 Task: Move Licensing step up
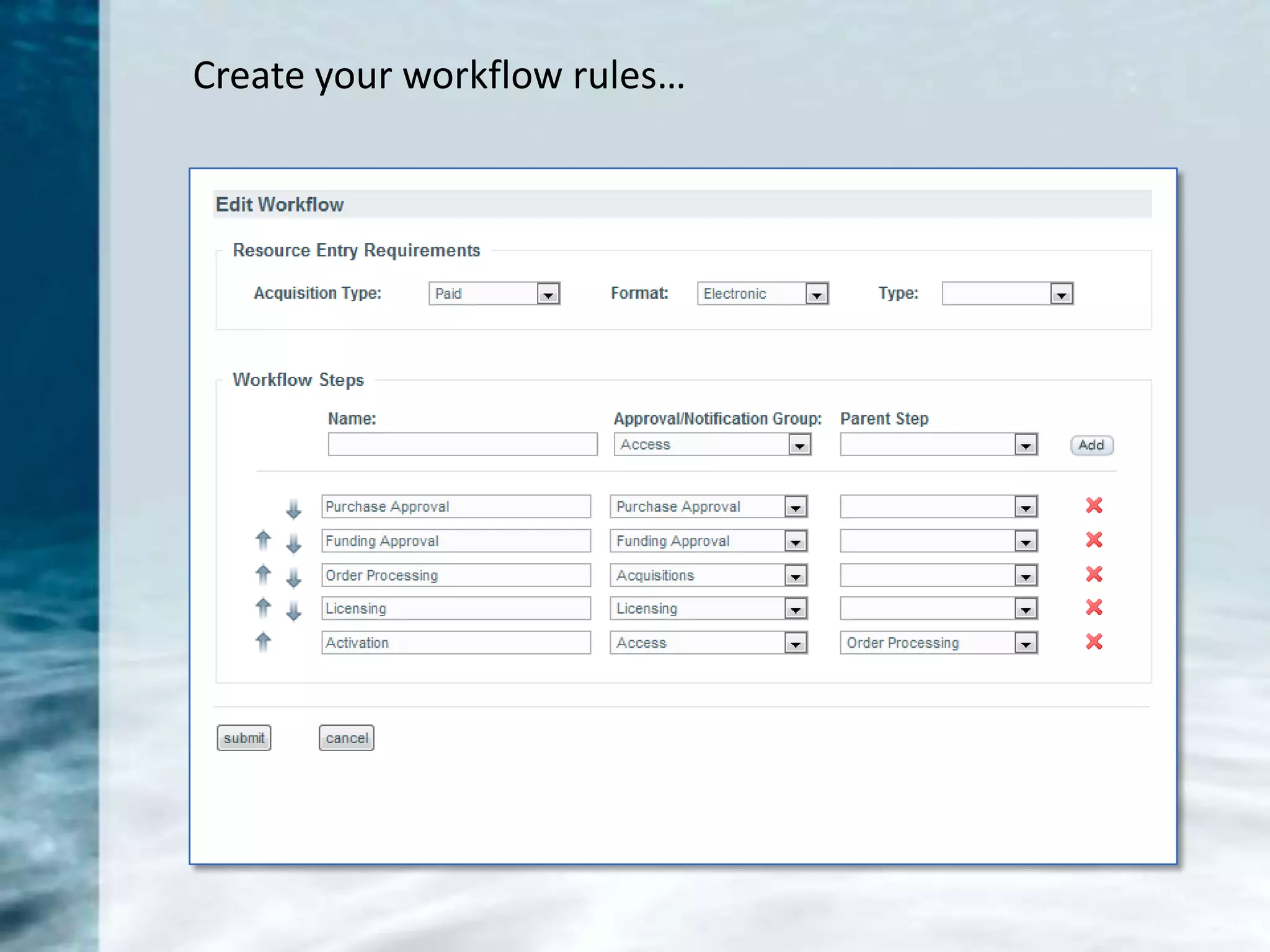[263, 608]
